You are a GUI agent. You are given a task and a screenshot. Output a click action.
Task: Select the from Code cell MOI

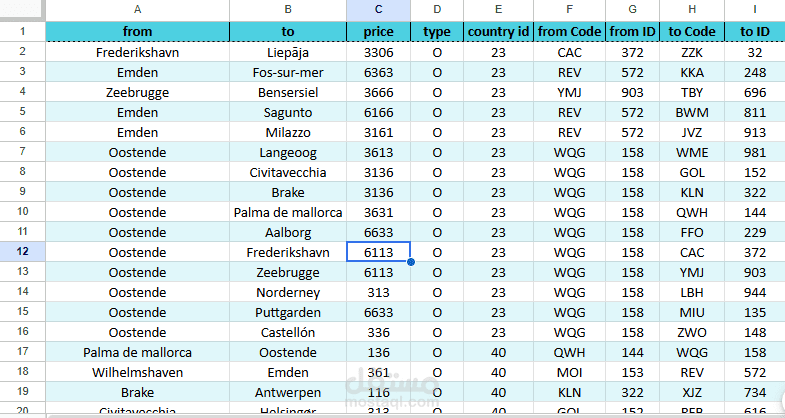coord(569,372)
